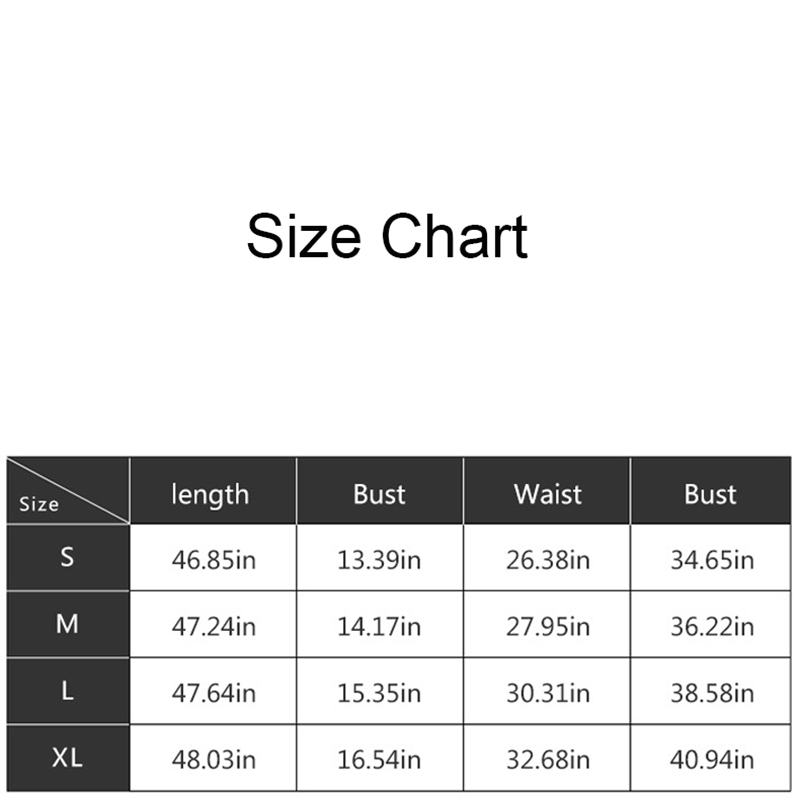Viewport: 800px width, 800px height.
Task: Click the "Size" corner header cell
Action: [40, 503]
